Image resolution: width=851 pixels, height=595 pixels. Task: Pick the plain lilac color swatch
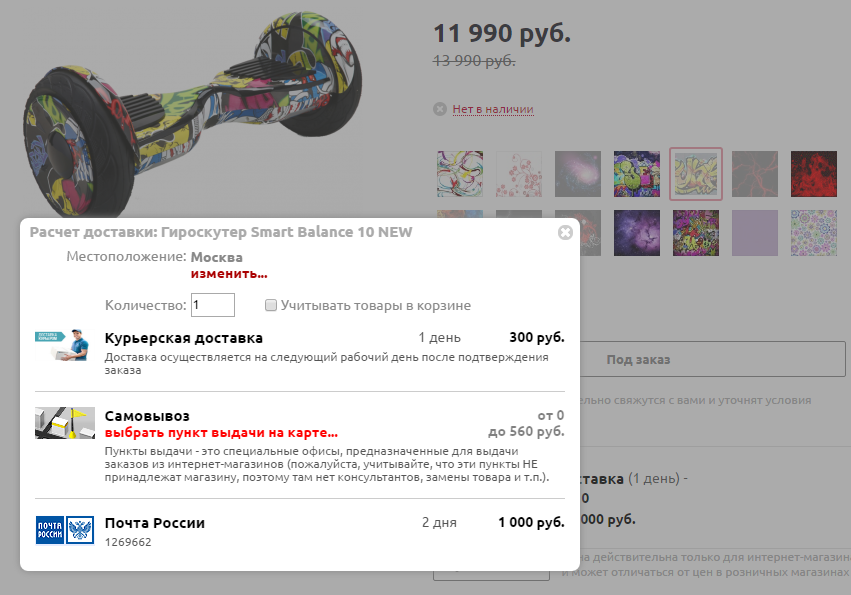pos(754,233)
